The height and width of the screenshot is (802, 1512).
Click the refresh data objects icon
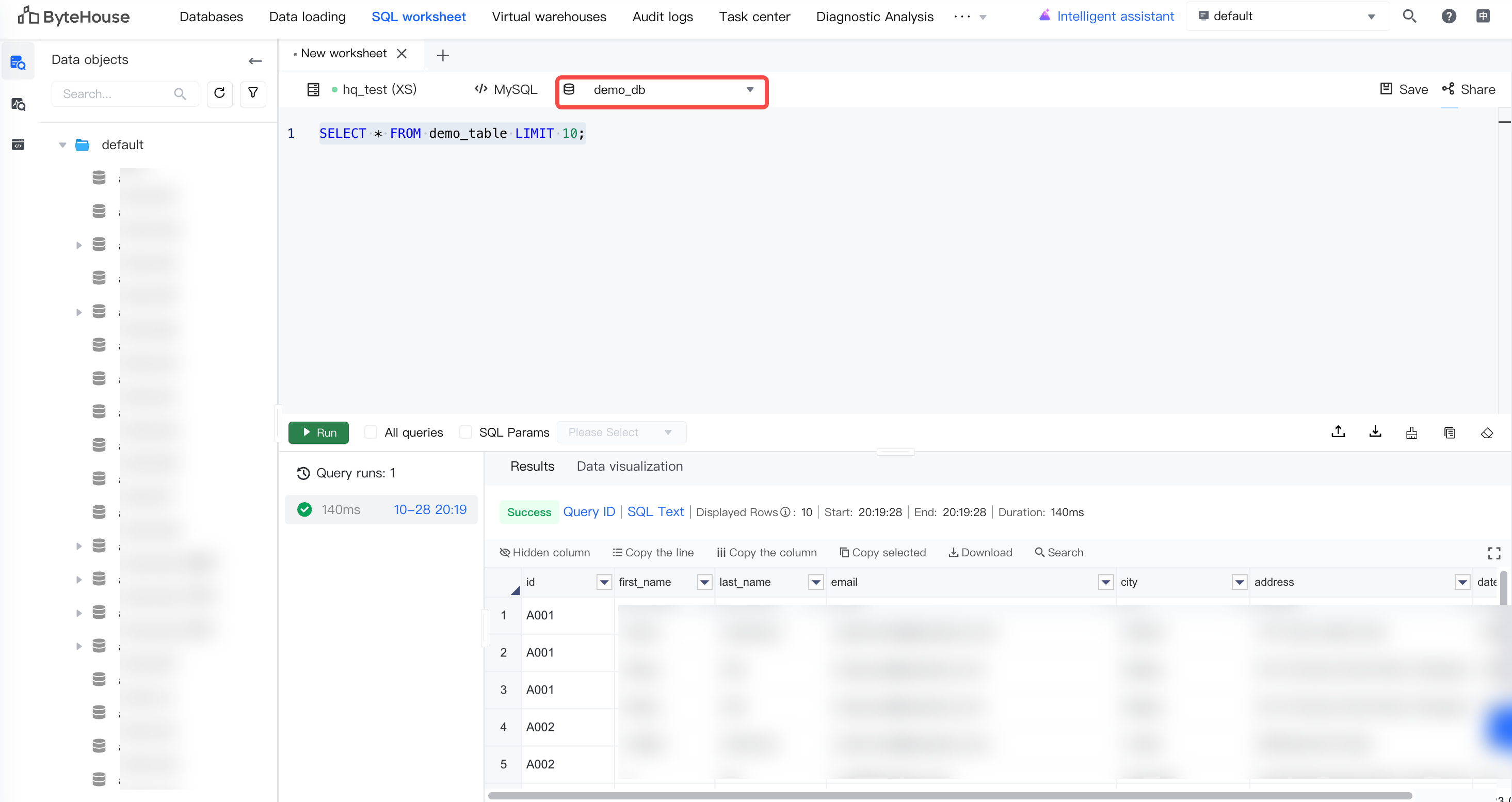(219, 93)
